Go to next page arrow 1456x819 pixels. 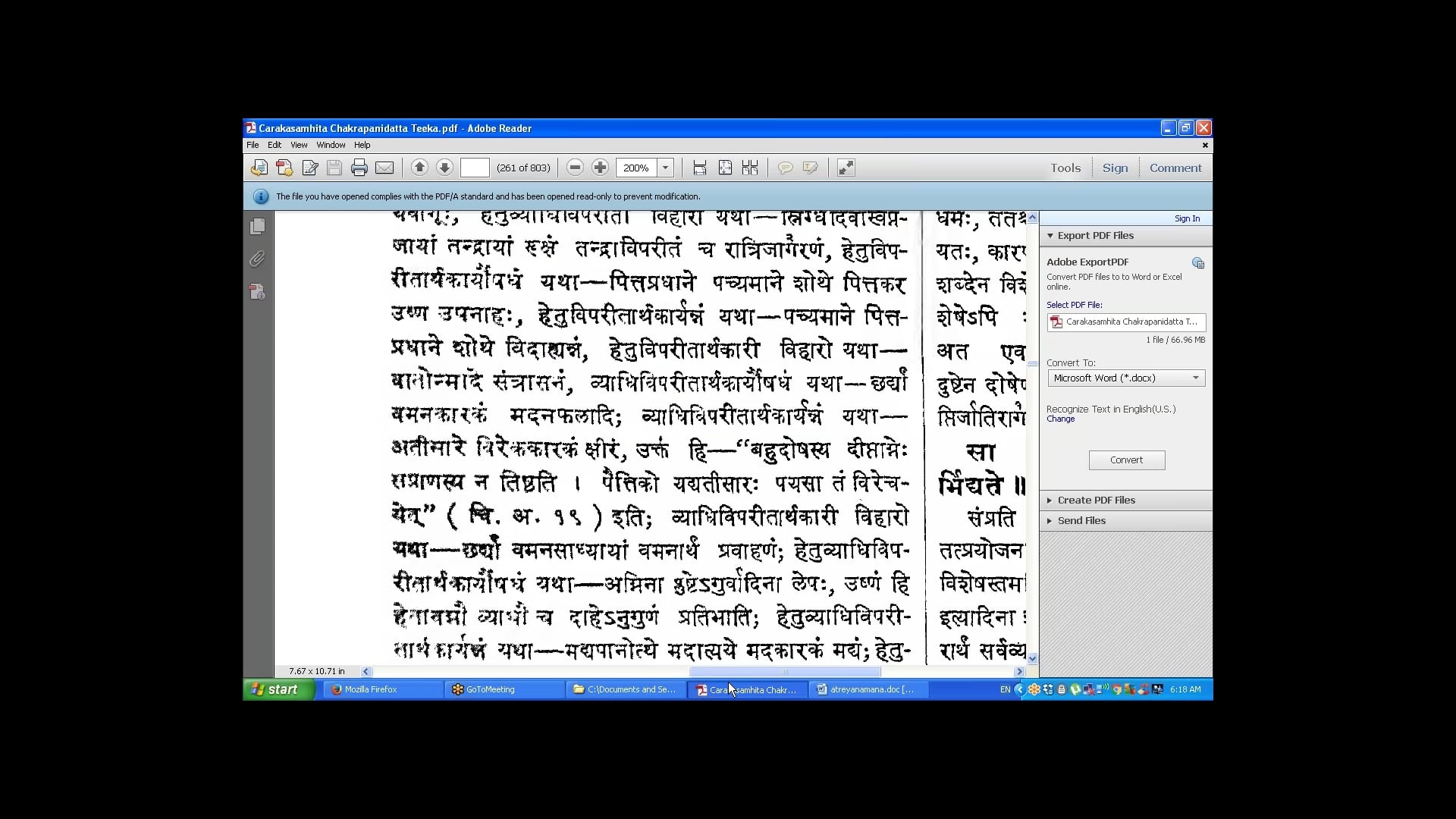tap(444, 168)
